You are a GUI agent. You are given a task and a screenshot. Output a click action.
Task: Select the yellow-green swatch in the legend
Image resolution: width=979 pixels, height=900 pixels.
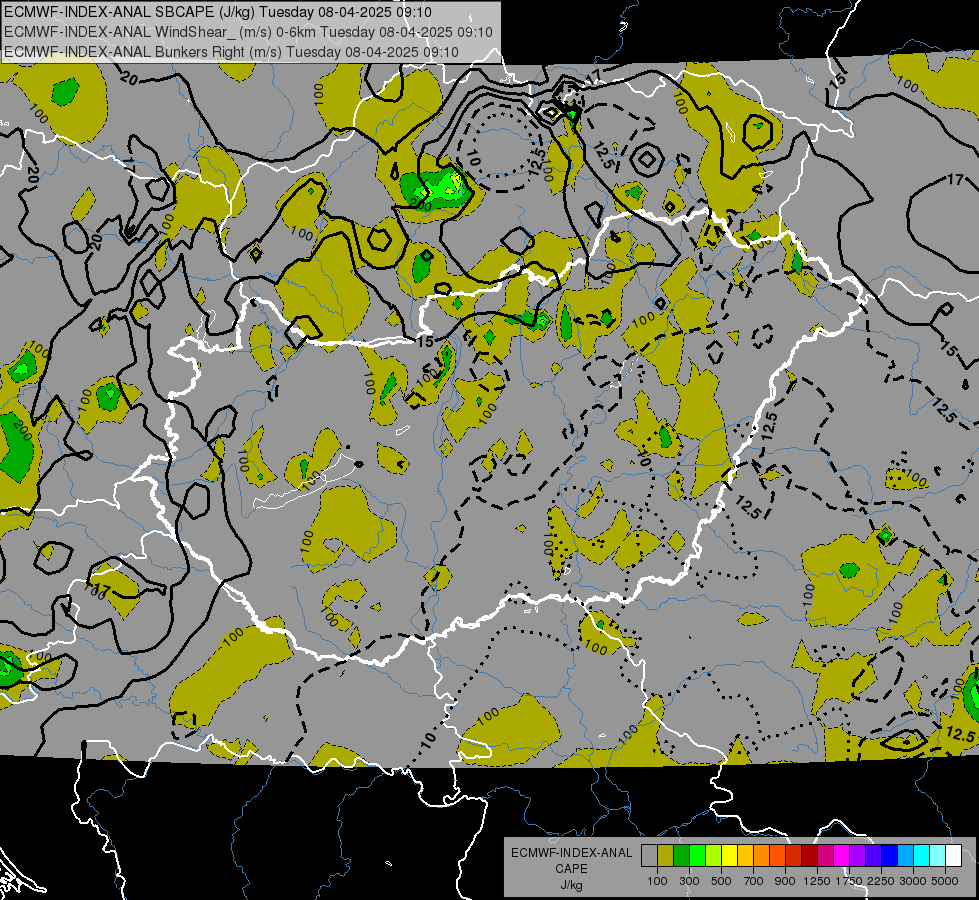(x=713, y=855)
